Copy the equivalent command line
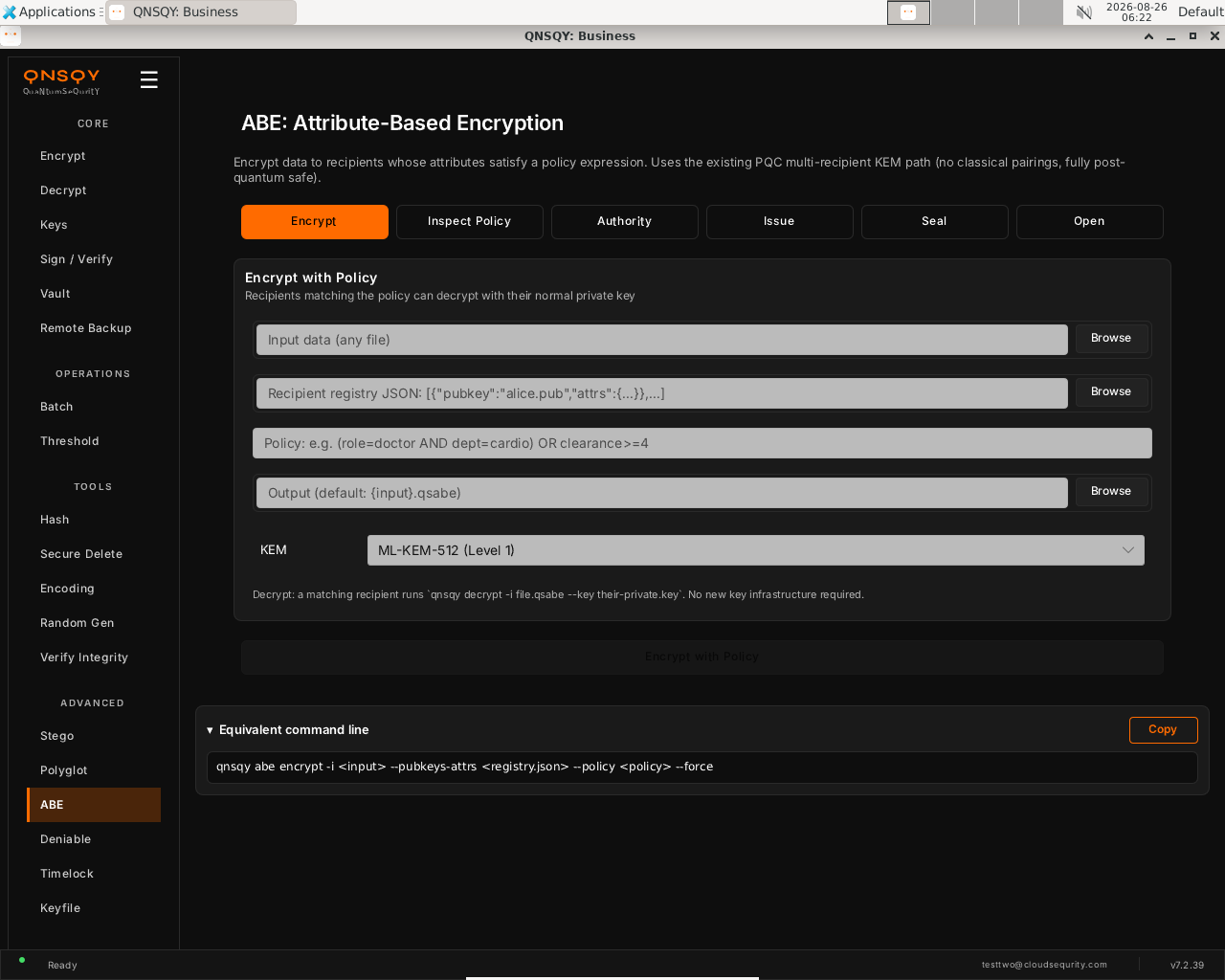The height and width of the screenshot is (980, 1225). click(x=1164, y=729)
